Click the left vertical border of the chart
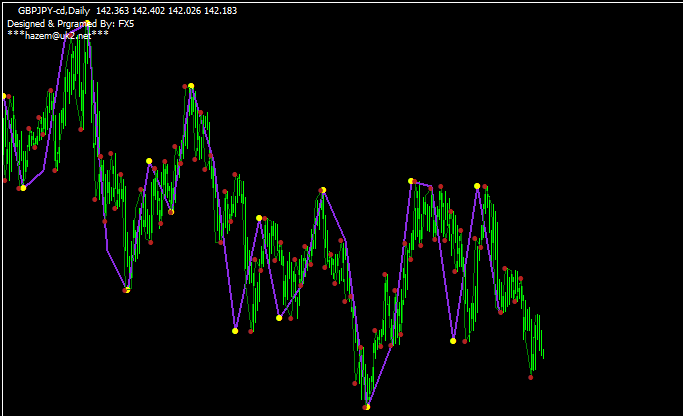 [x=1, y=250]
